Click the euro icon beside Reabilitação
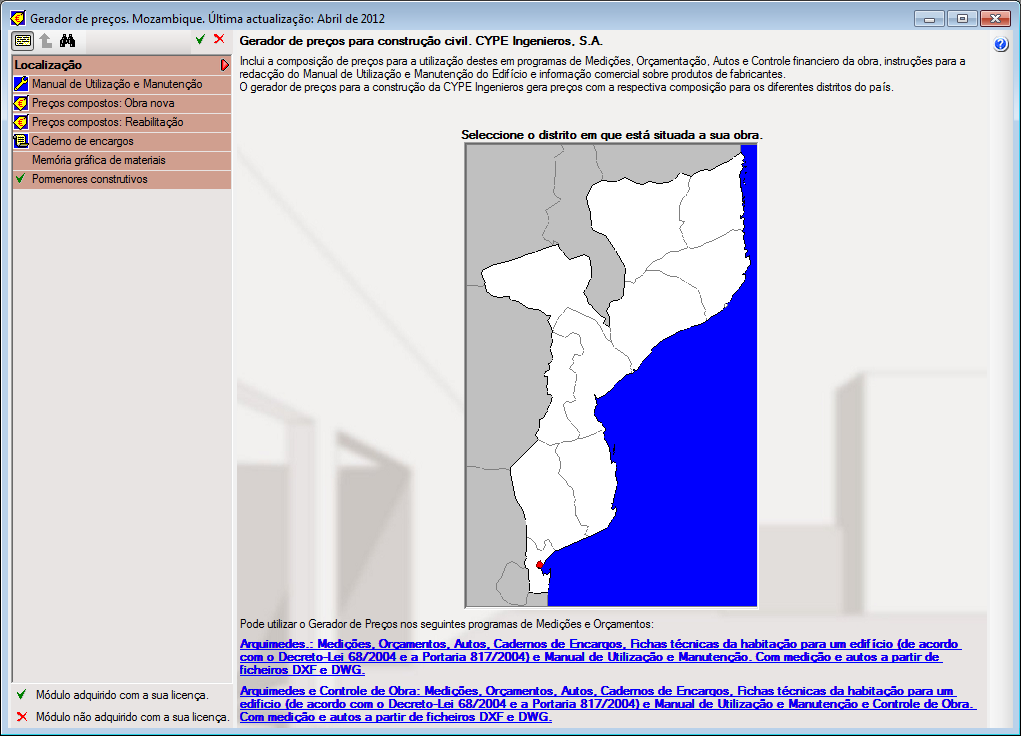This screenshot has width=1021, height=736. (21, 122)
